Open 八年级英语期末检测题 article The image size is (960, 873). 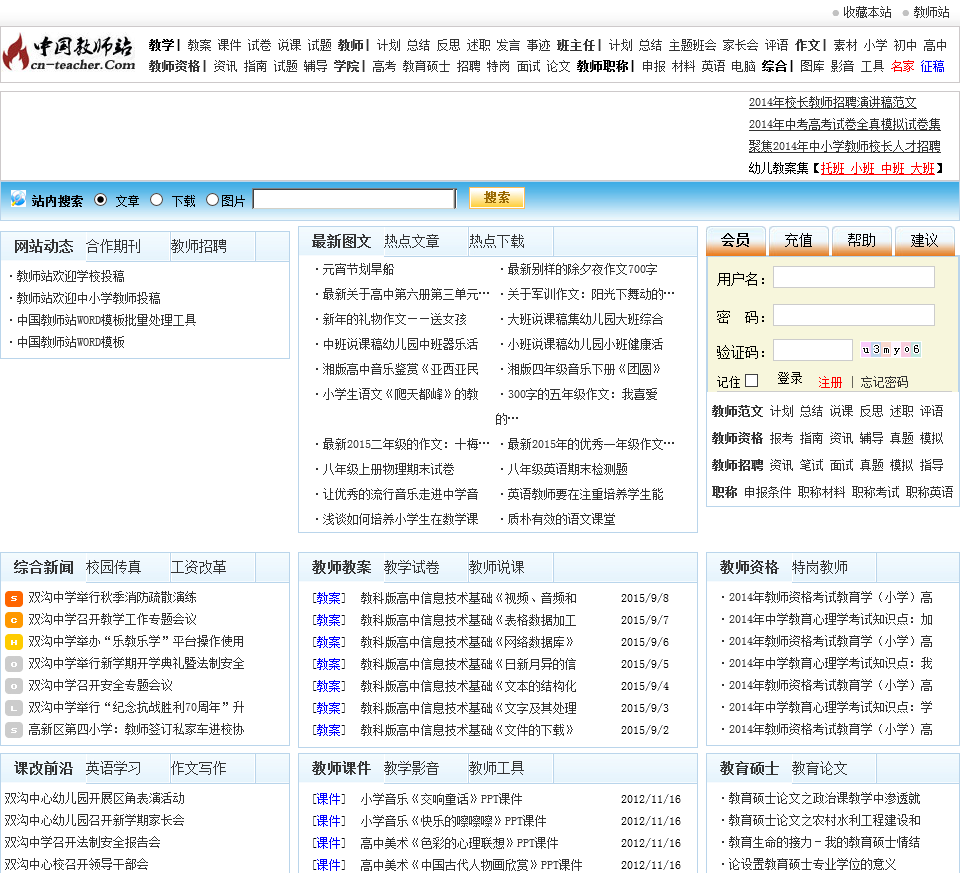point(568,470)
